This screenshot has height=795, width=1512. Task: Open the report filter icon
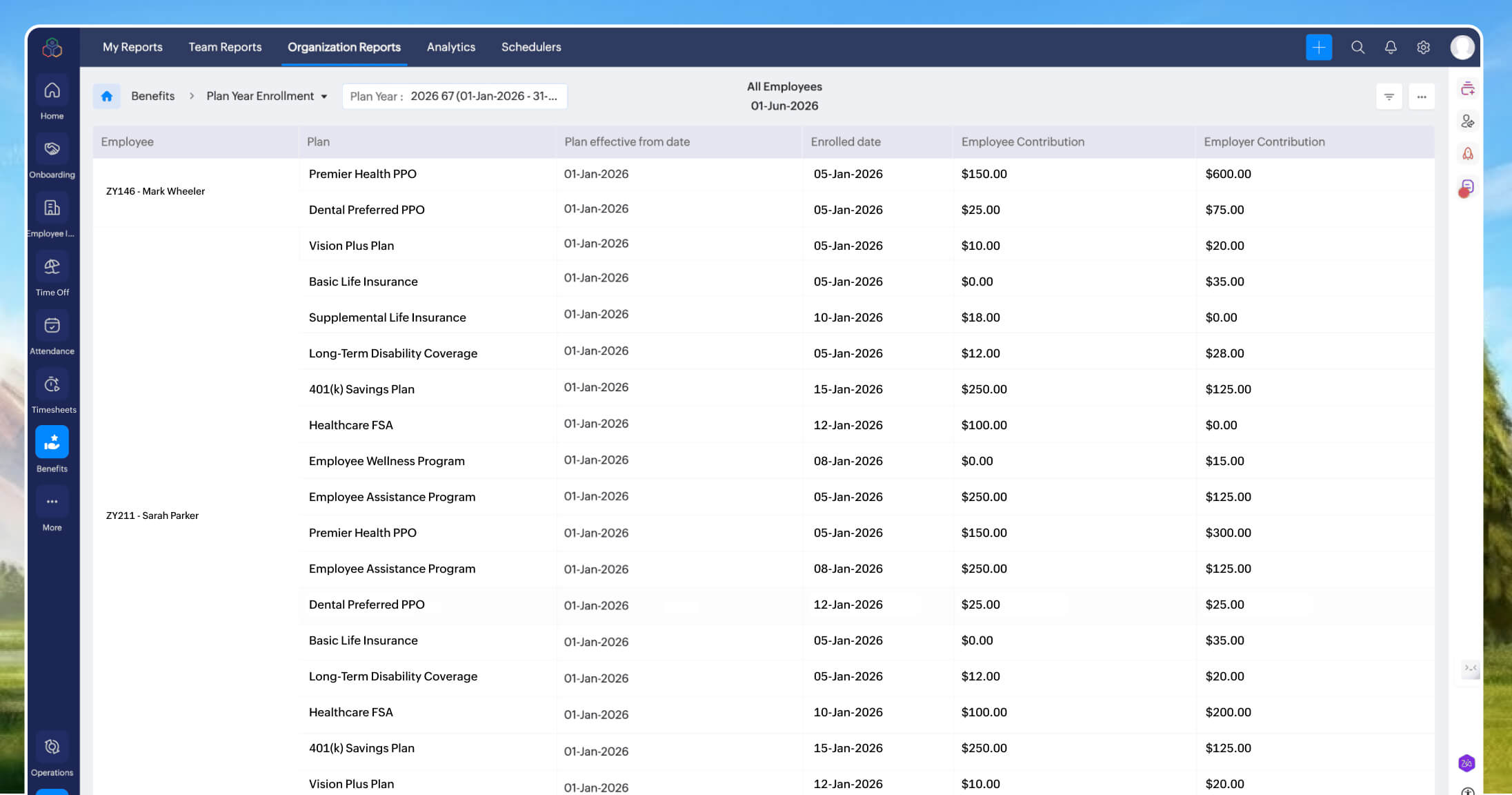[x=1389, y=97]
